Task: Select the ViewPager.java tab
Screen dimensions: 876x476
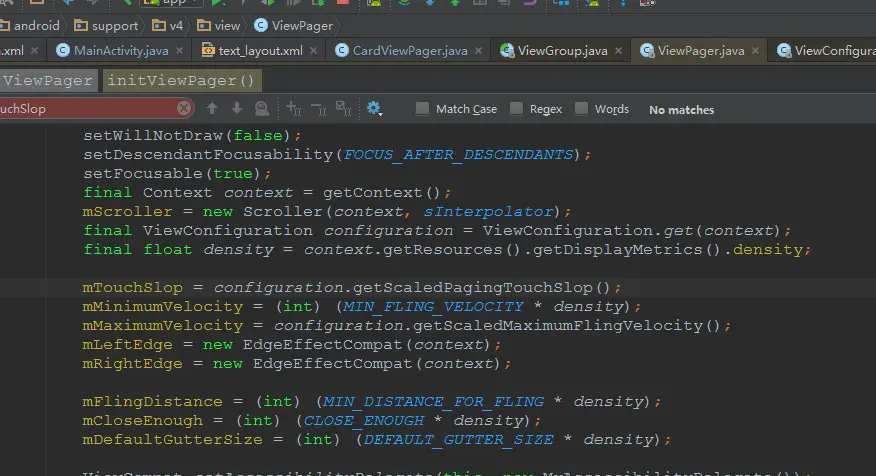Action: tap(701, 51)
